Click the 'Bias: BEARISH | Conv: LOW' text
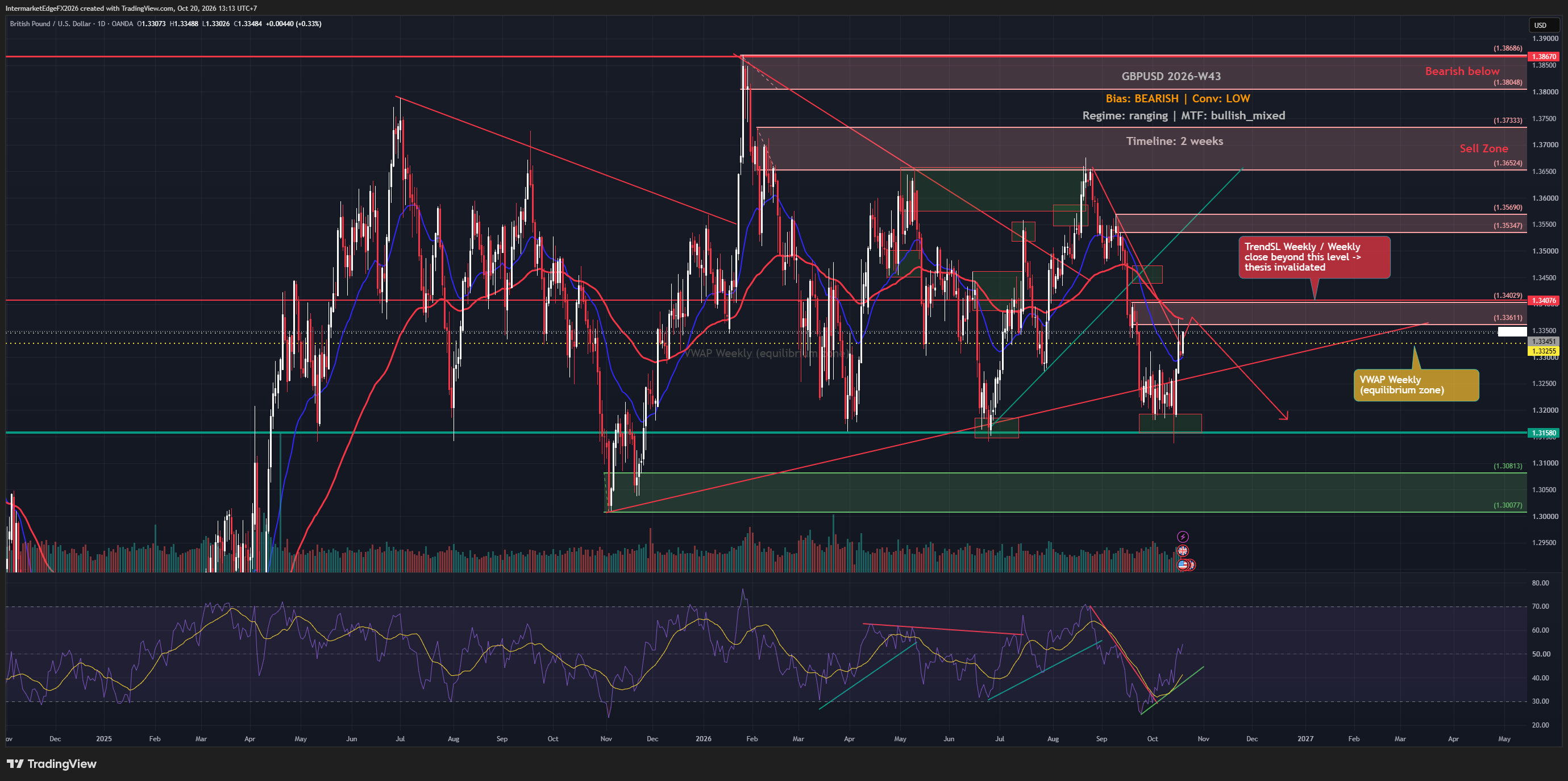This screenshot has height=781, width=1568. [x=1178, y=98]
